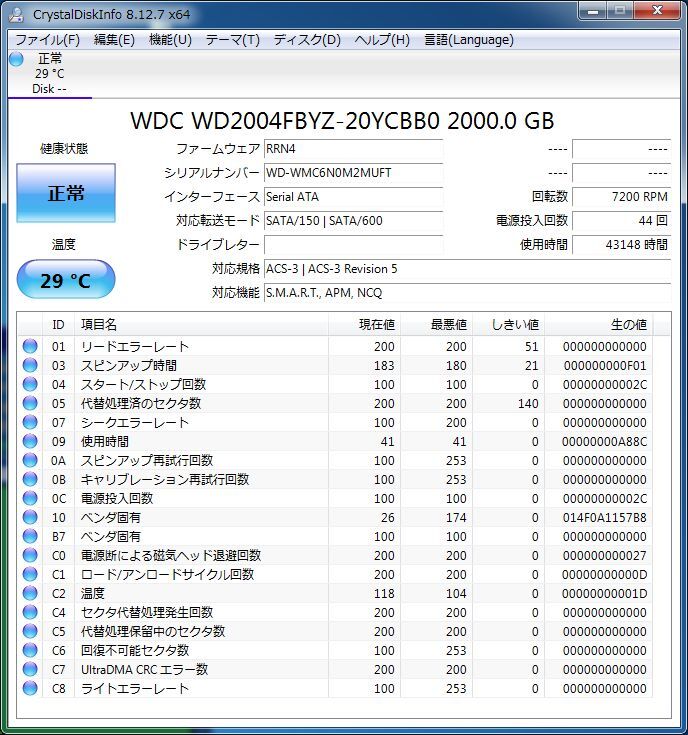Click the ID column header
This screenshot has width=688, height=735.
coord(58,324)
